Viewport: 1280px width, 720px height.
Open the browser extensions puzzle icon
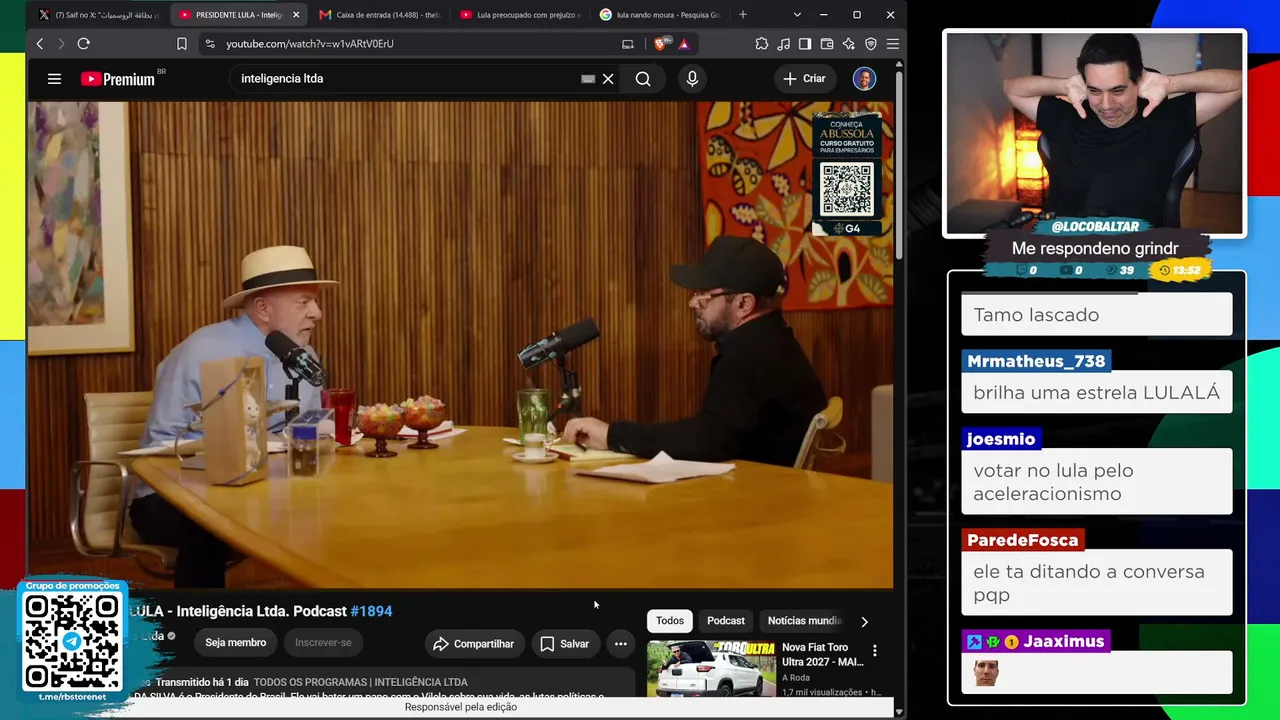[x=762, y=44]
